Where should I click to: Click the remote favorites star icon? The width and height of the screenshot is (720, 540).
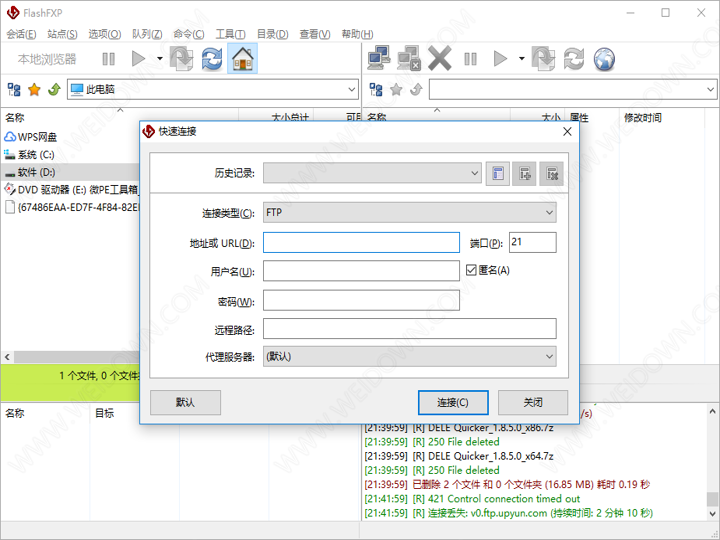(x=396, y=90)
